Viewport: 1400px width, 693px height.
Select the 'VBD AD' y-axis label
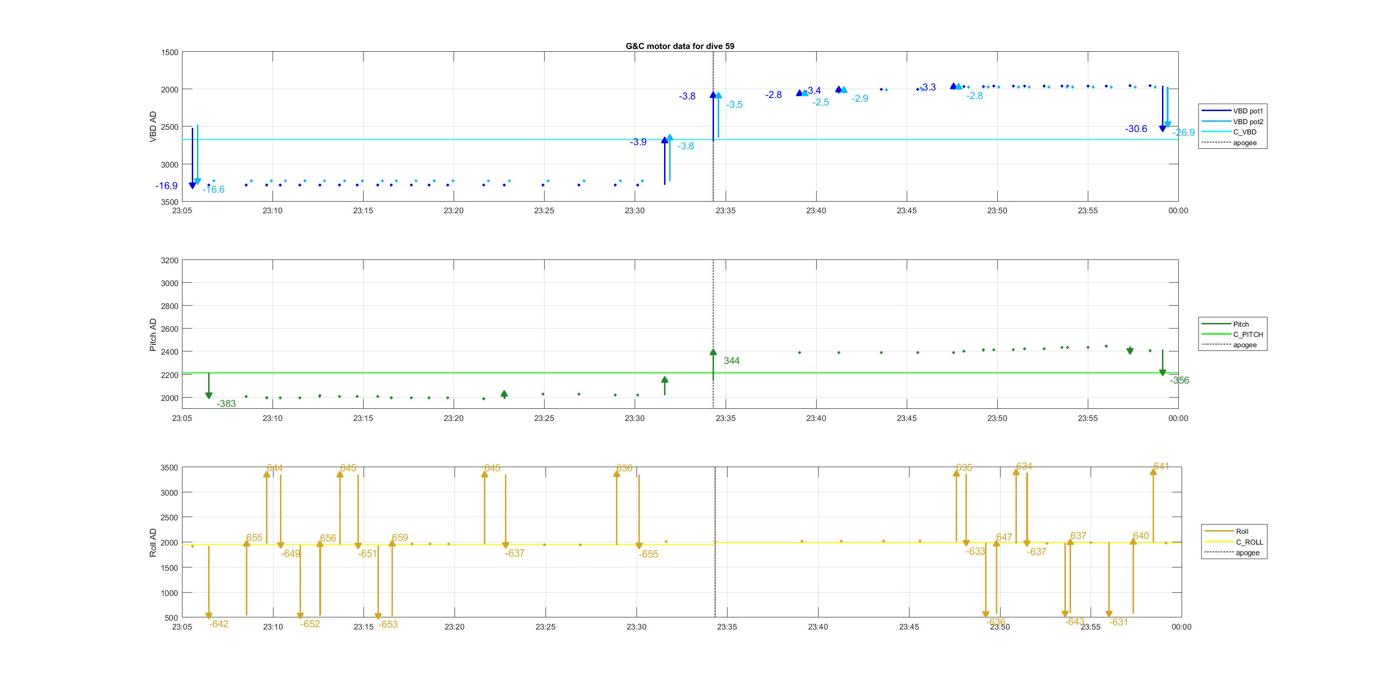(153, 126)
